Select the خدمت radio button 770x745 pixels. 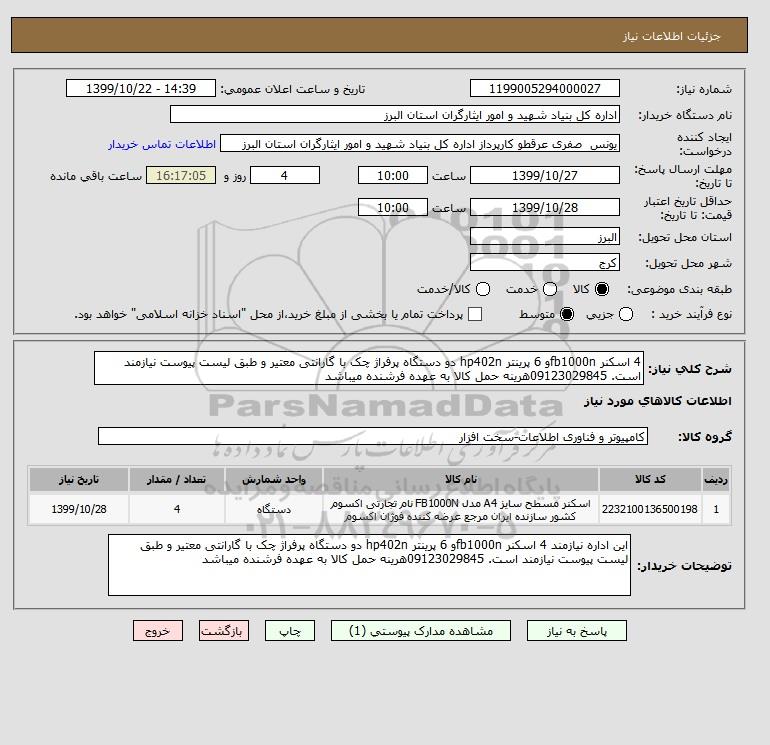pos(550,289)
